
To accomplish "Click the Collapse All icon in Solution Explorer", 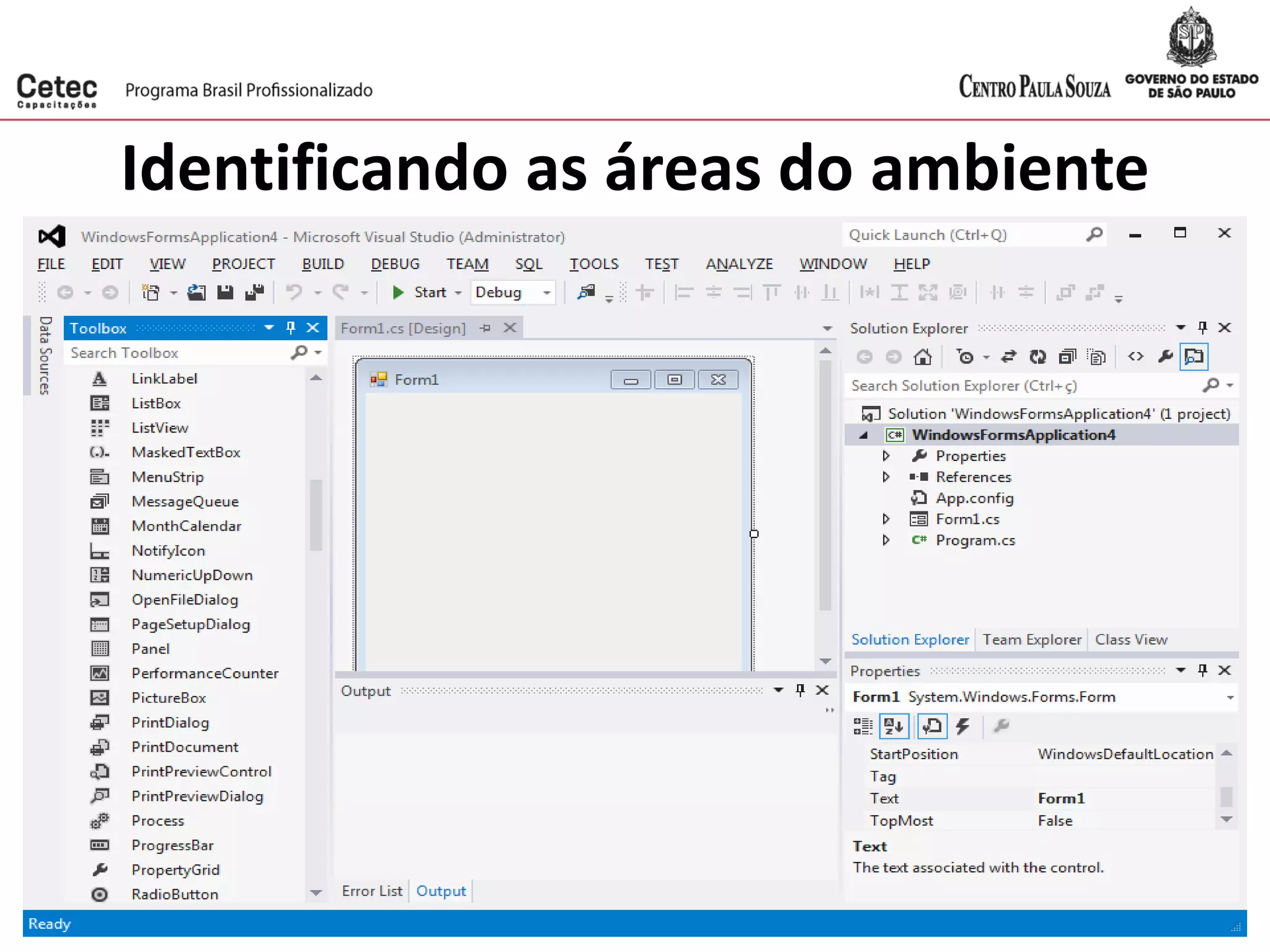I will (1067, 357).
